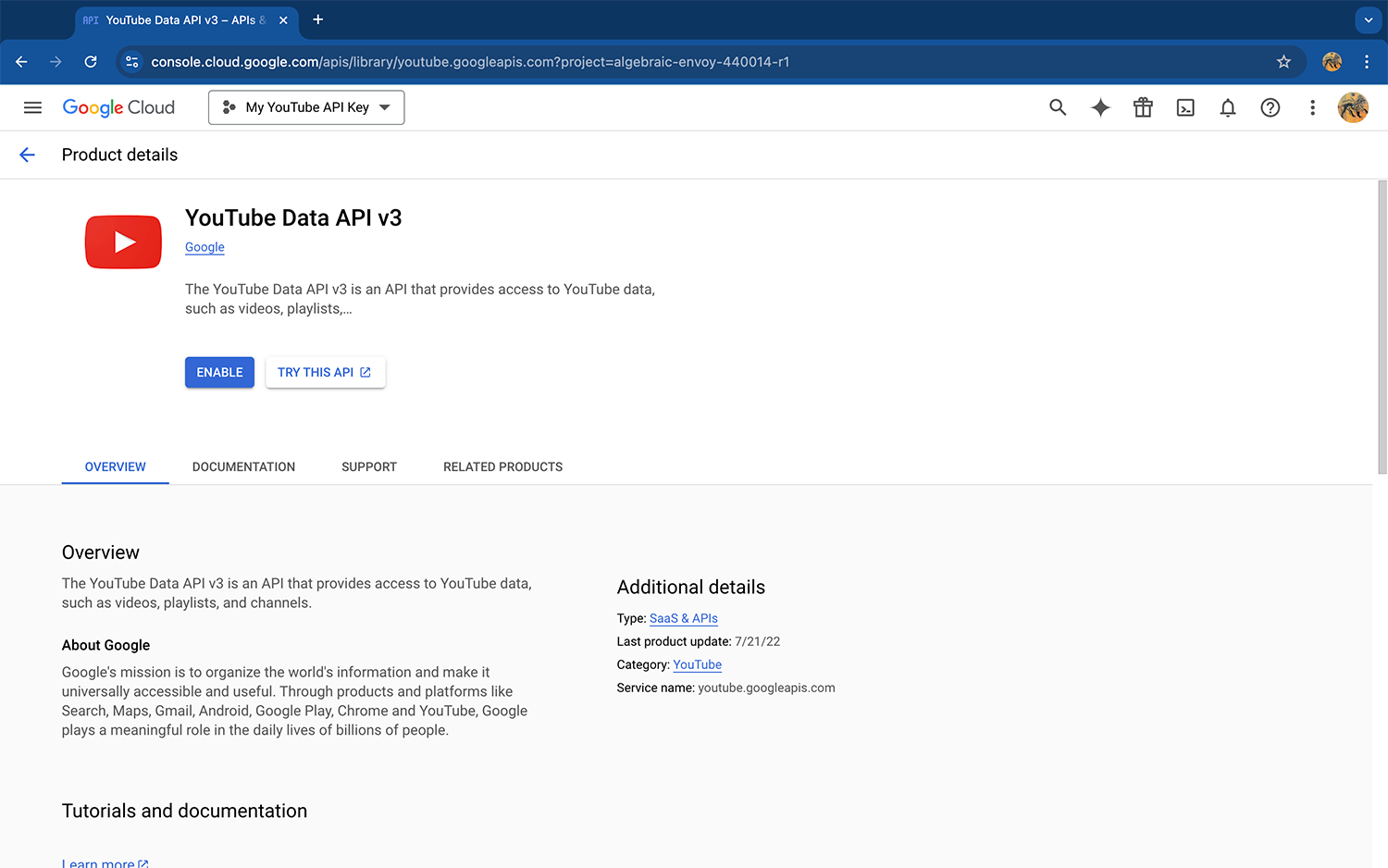The height and width of the screenshot is (868, 1388).
Task: Open the Chrome three-dot menu
Action: point(1367,62)
